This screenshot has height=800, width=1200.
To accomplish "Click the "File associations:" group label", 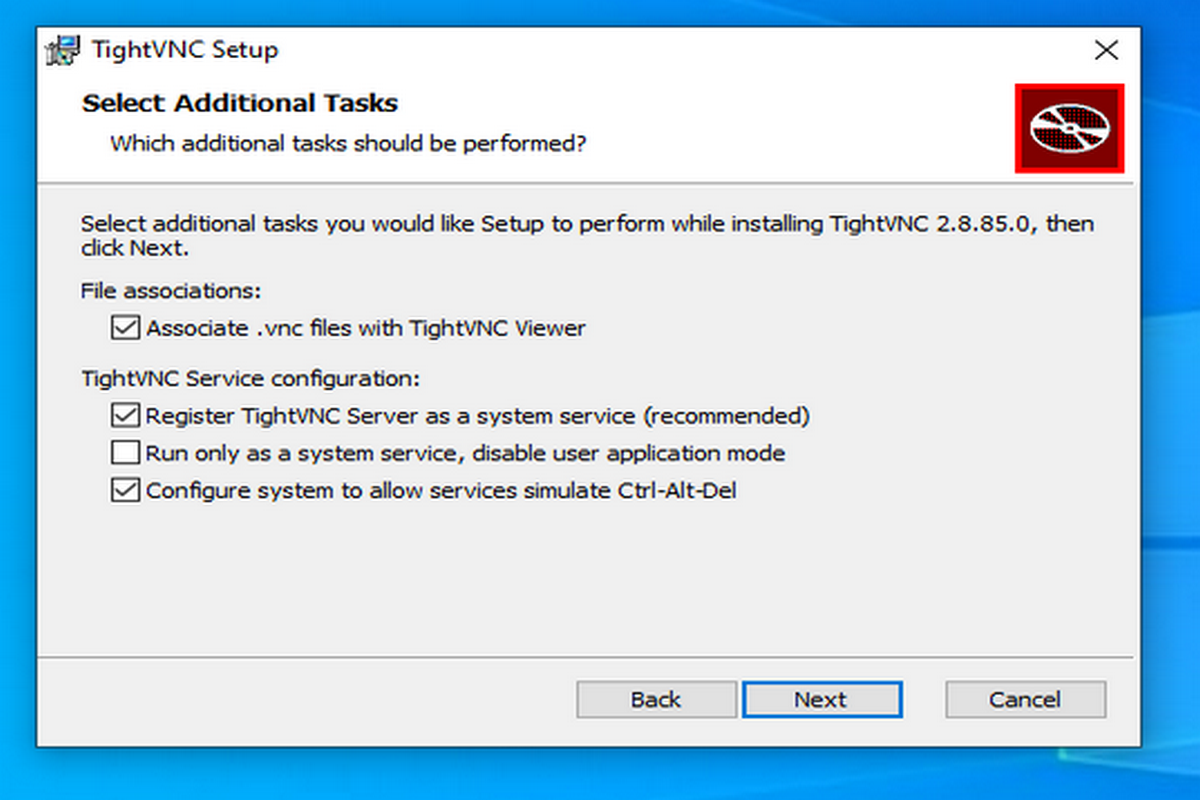I will (171, 291).
